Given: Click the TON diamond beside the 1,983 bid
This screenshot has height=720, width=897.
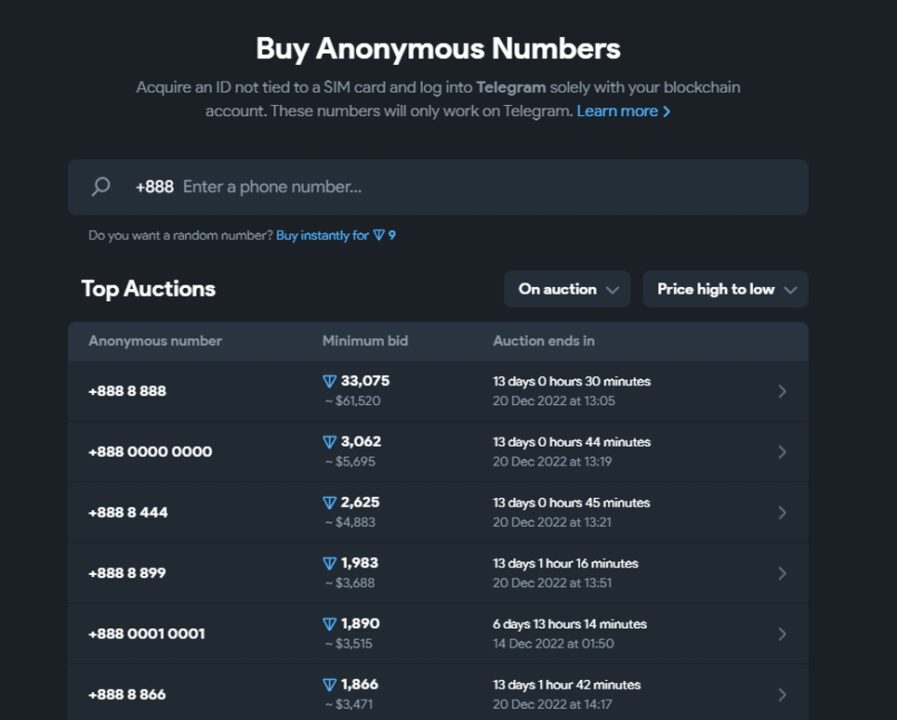Looking at the screenshot, I should coord(327,563).
